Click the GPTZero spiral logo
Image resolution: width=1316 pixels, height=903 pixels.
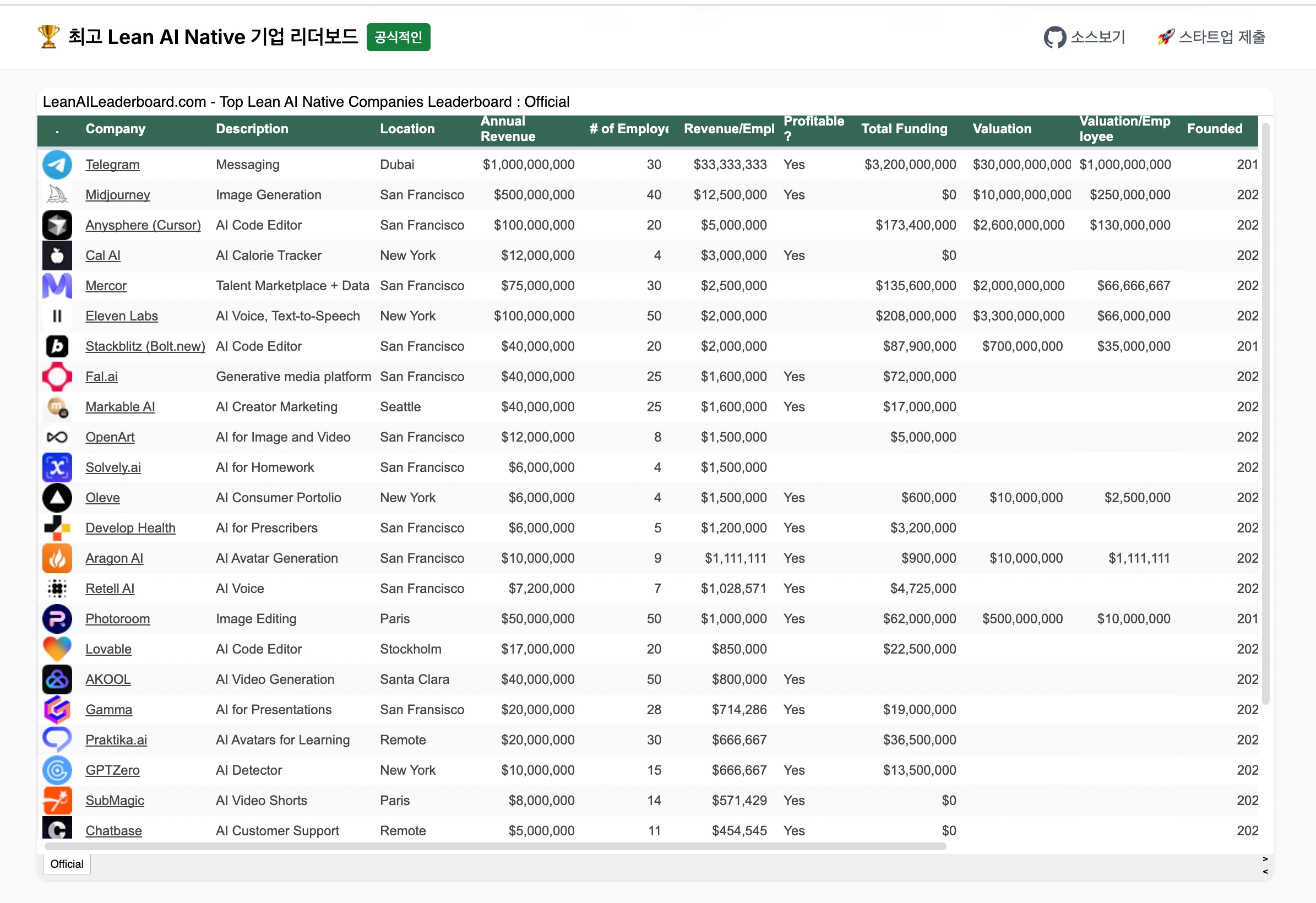[x=57, y=770]
